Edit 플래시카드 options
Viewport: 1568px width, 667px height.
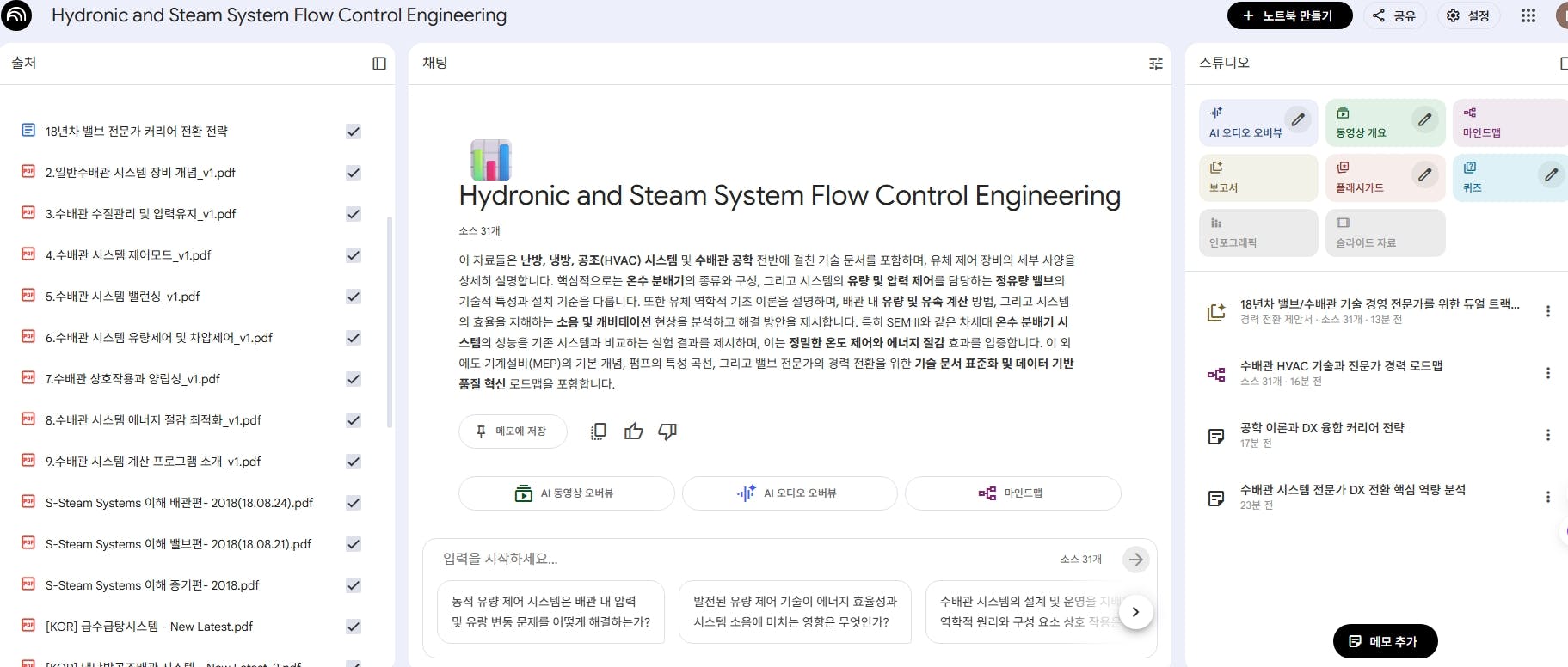pos(1425,174)
